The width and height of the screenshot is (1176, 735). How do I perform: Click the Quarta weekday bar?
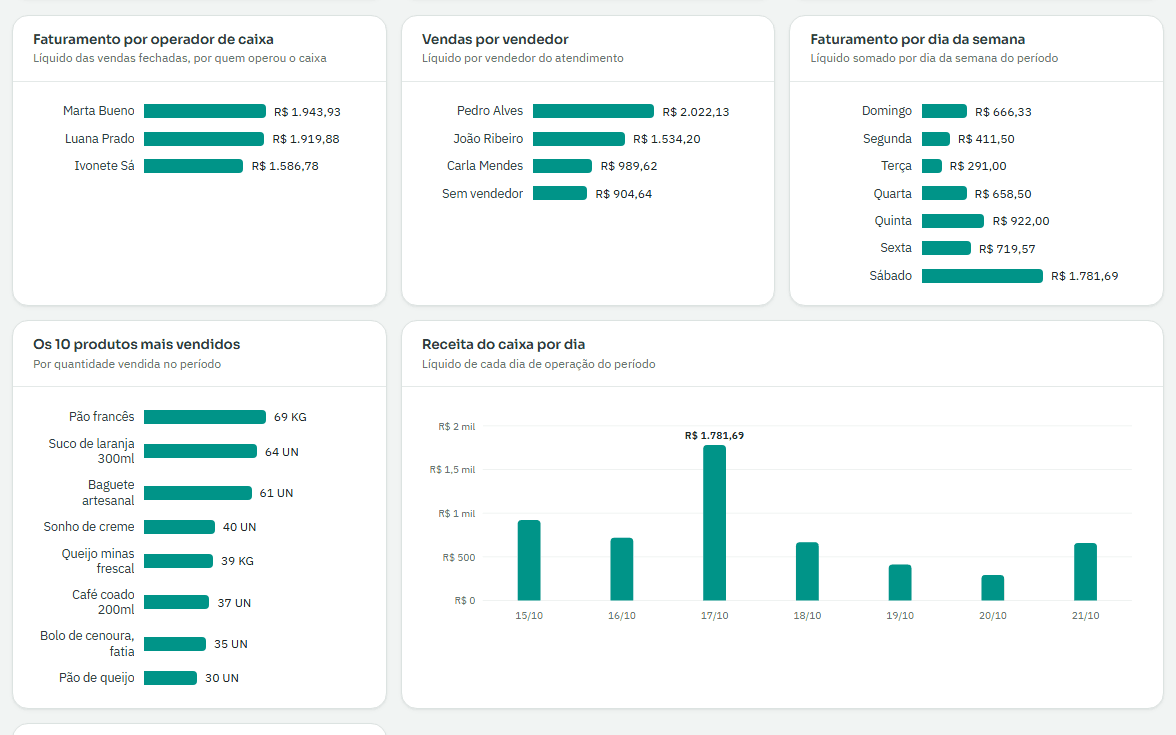(x=944, y=194)
